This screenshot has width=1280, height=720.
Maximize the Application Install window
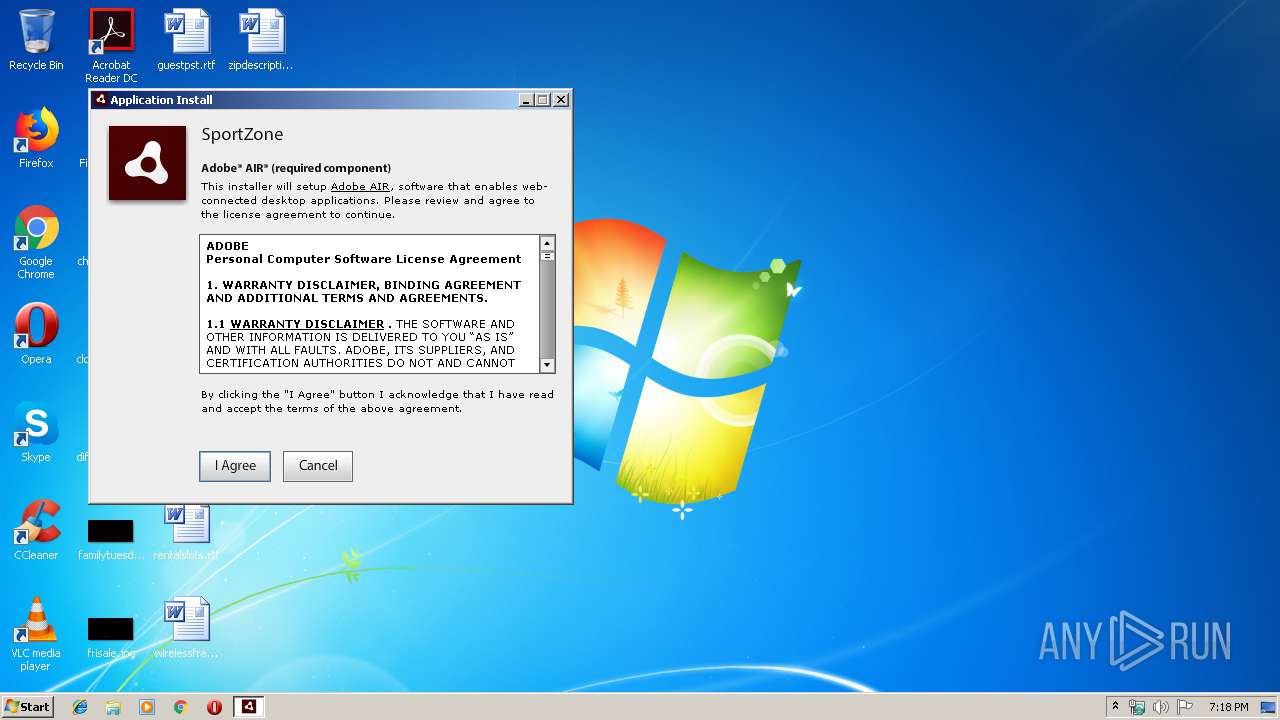543,100
